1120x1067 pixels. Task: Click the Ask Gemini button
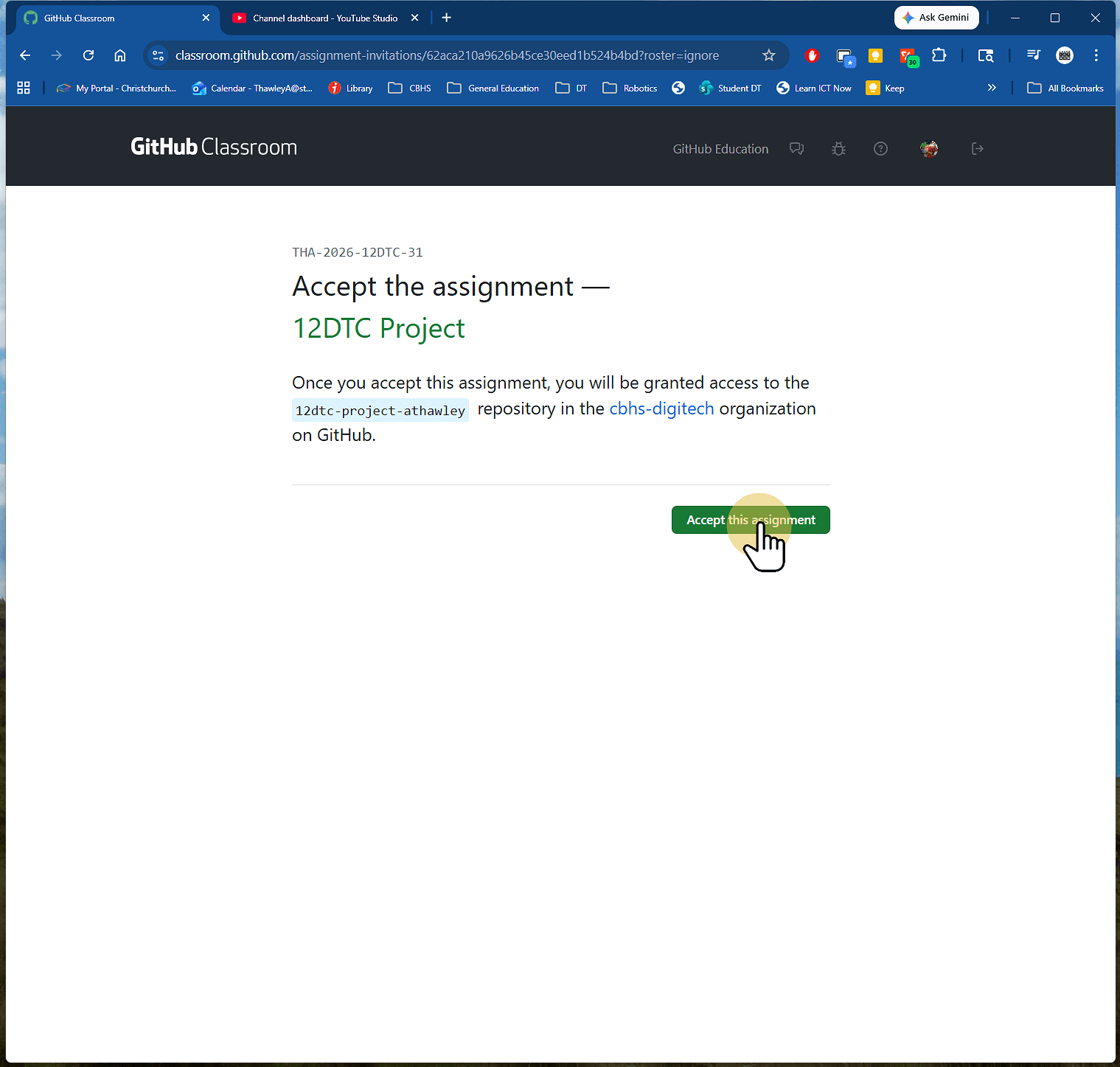(936, 17)
